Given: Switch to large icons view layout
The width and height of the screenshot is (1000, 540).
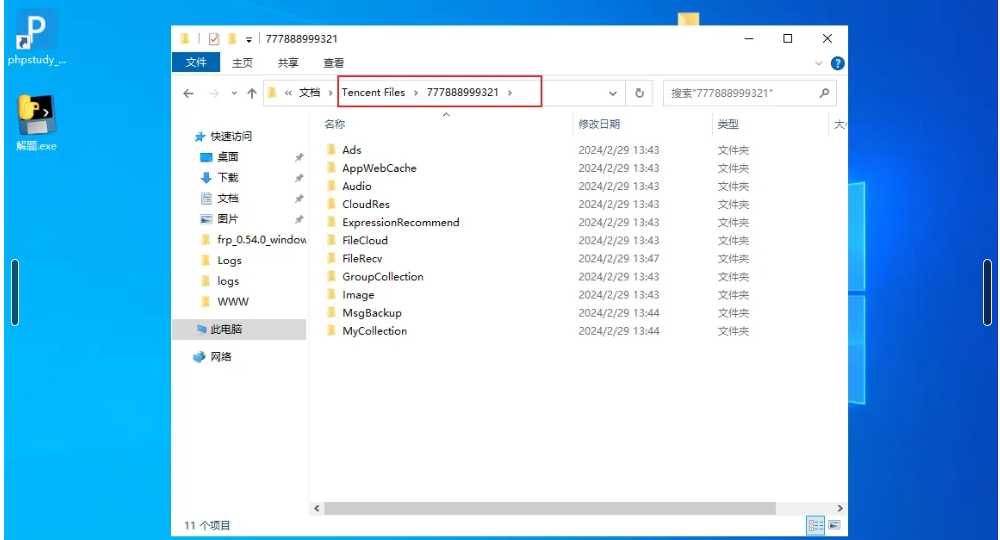Looking at the screenshot, I should 834,525.
